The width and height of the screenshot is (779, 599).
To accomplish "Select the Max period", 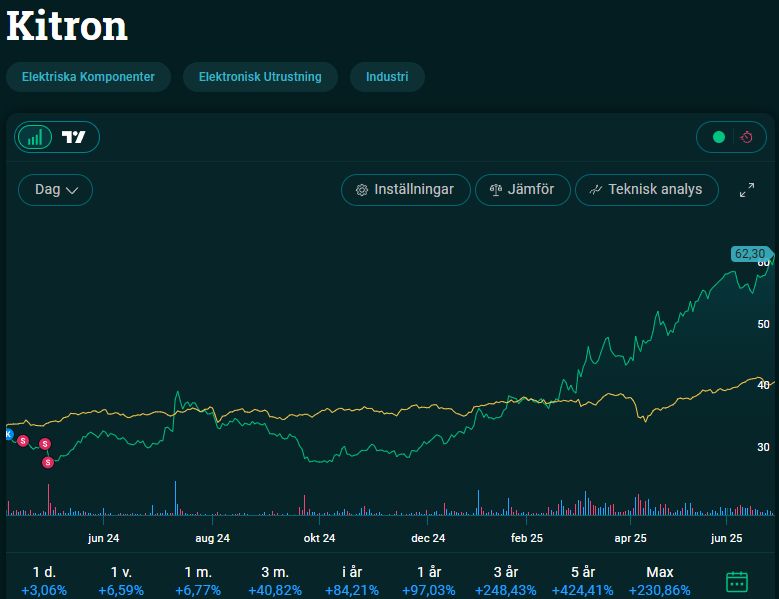I will 660,581.
